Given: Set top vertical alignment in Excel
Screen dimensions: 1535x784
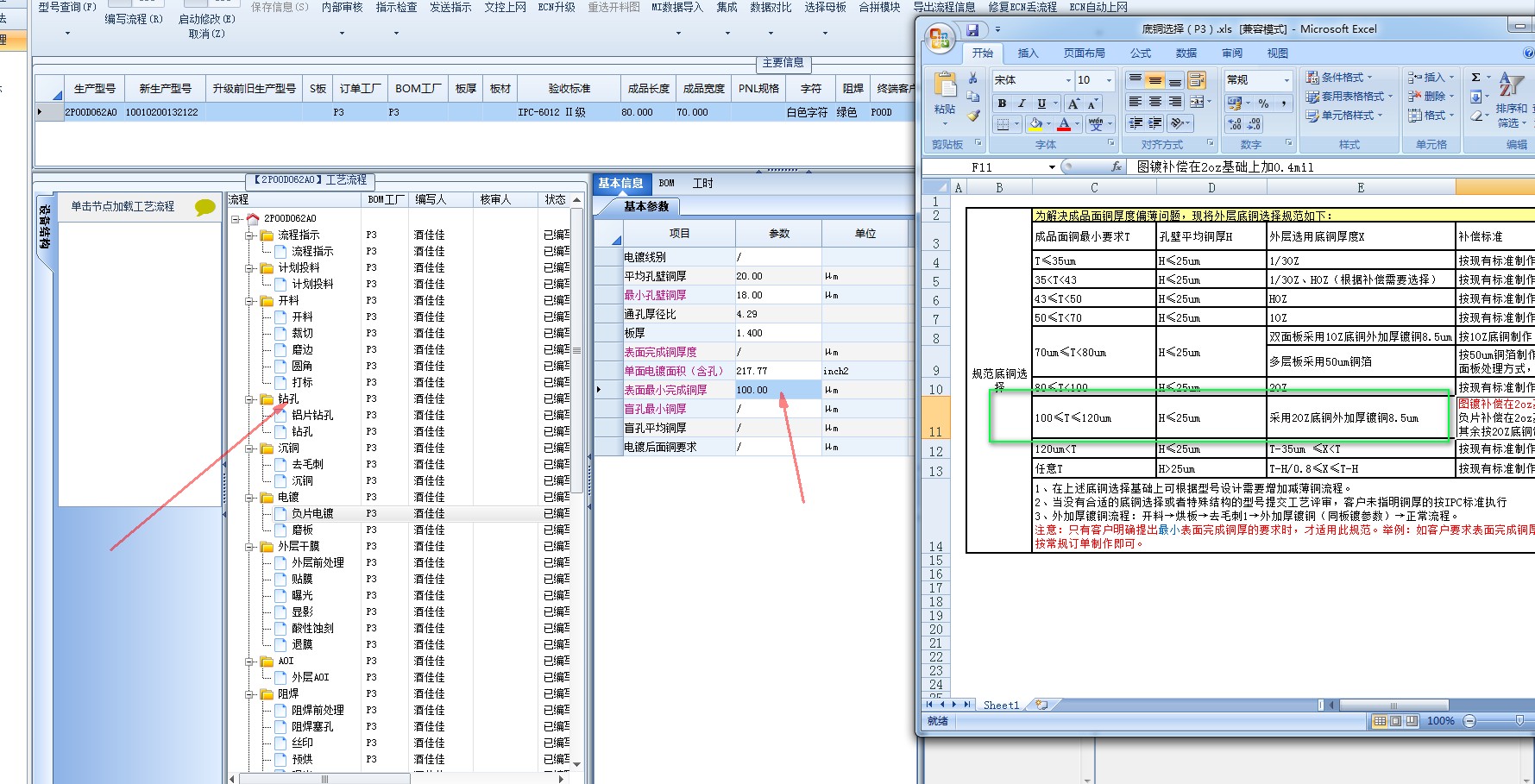Looking at the screenshot, I should pos(1136,78).
